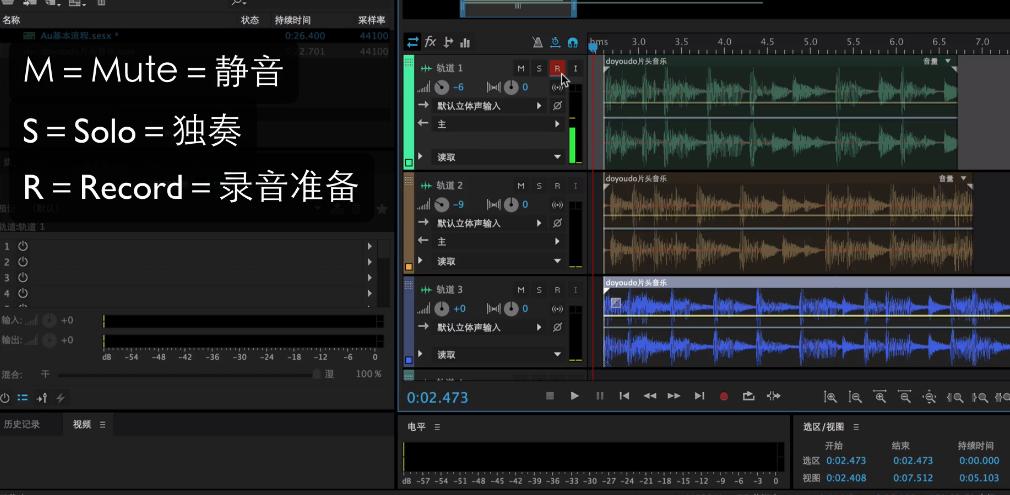The width and height of the screenshot is (1010, 495).
Task: Toggle skip selection icon
Action: point(774,396)
